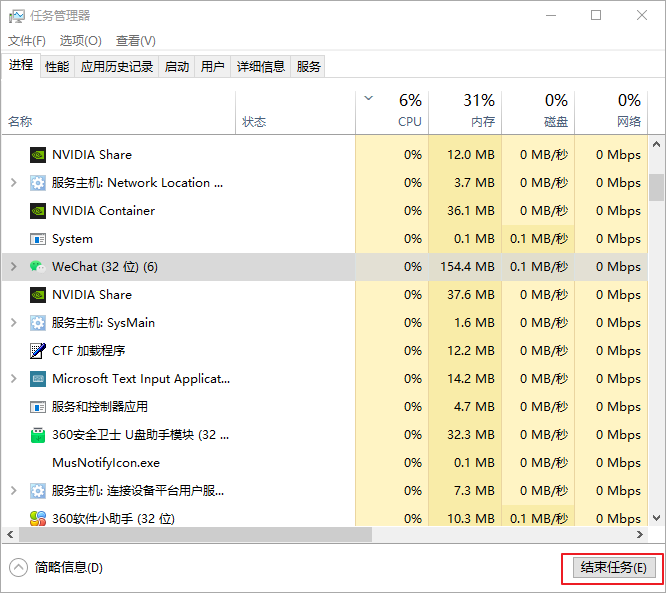Expand Microsoft Text Input Application group

(14, 379)
